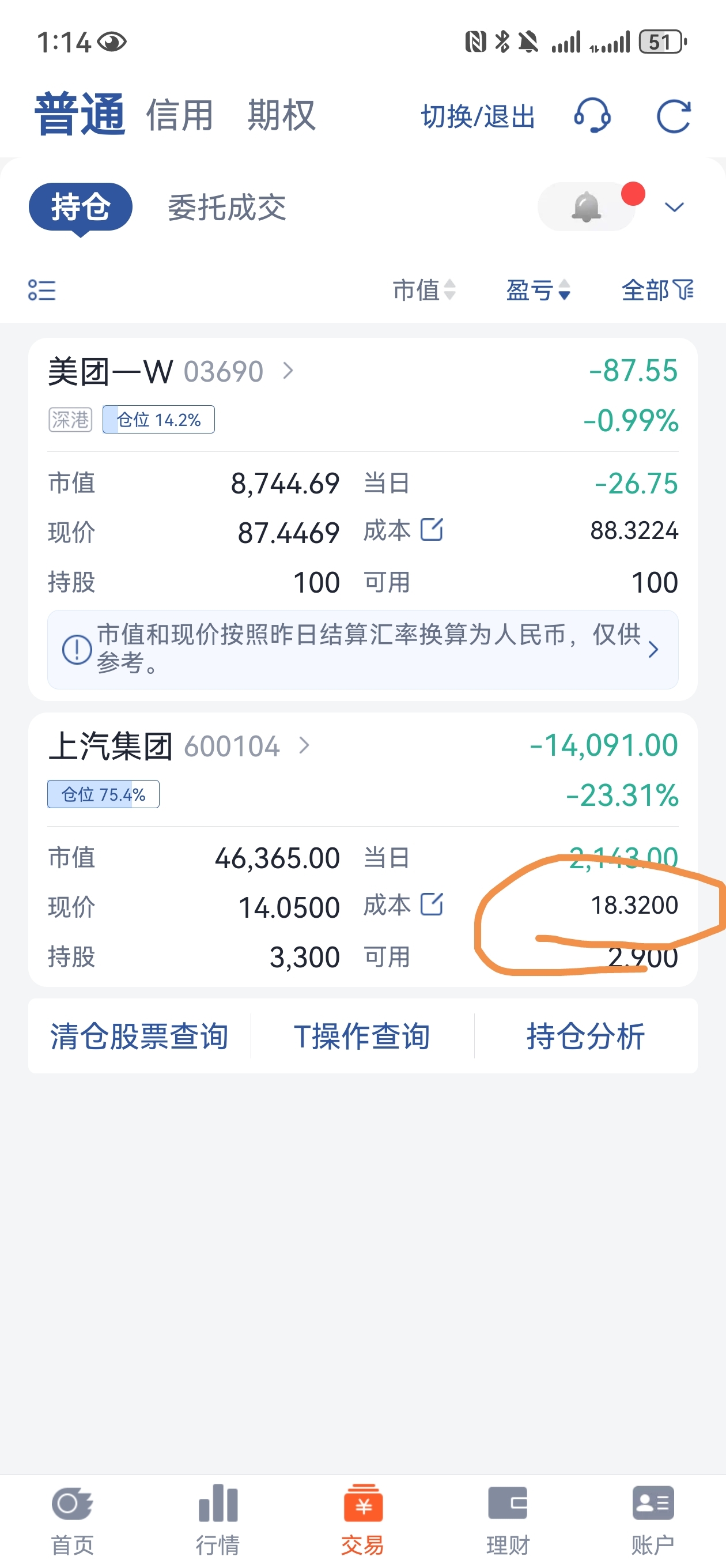
Task: Edit cost price for 美团-W
Action: click(432, 530)
